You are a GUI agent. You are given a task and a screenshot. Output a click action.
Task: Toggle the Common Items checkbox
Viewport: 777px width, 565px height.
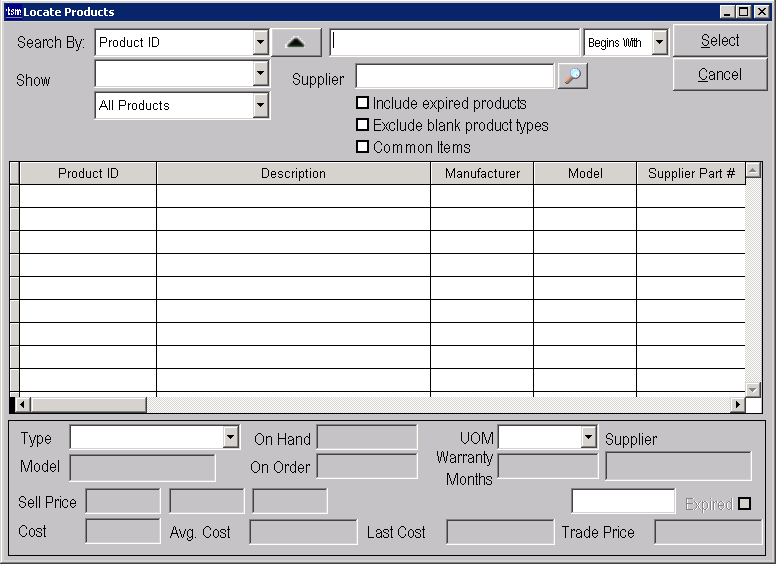click(x=363, y=147)
